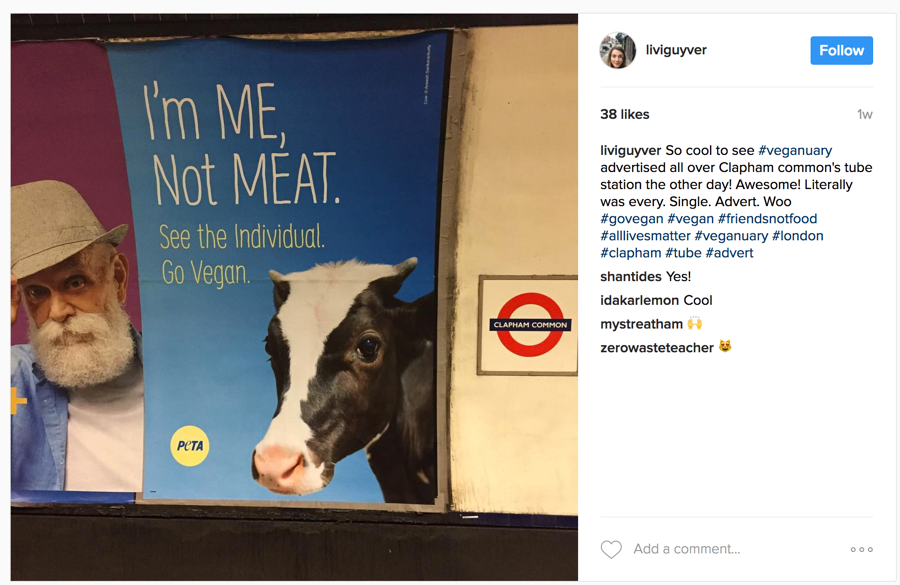Screen dimensions: 900x585
Task: Open commenter idakarlemon's profile
Action: pyautogui.click(x=639, y=300)
